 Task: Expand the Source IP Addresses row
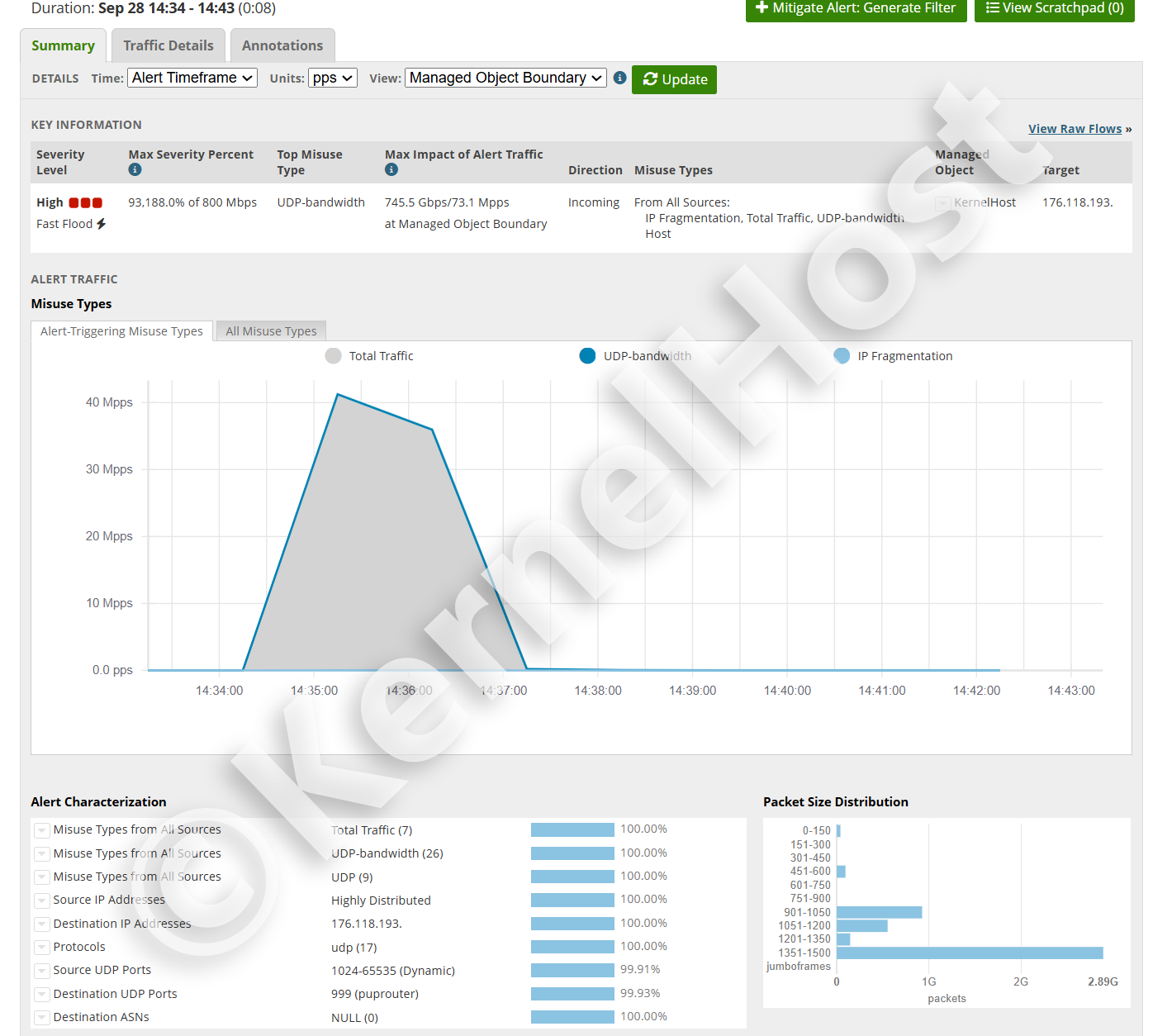pyautogui.click(x=41, y=901)
